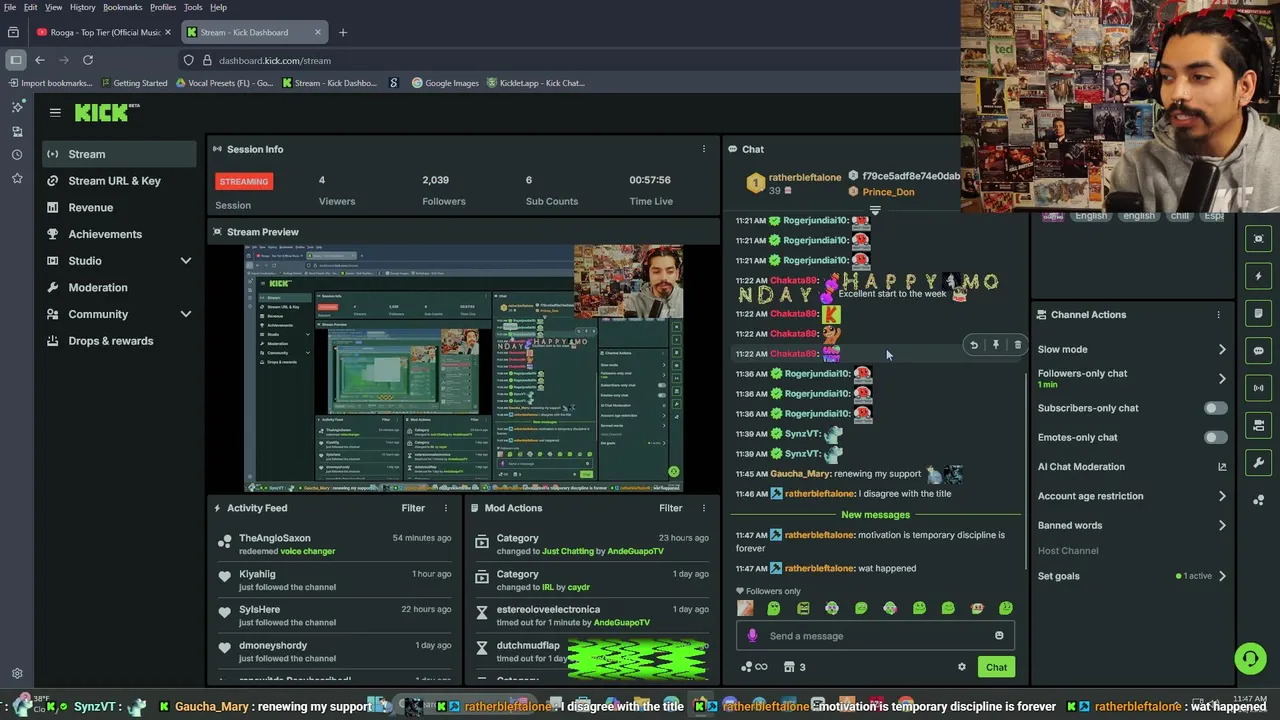Screen dimensions: 1280x720
Task: Click the wrench tools icon in right rail
Action: coord(1258,463)
